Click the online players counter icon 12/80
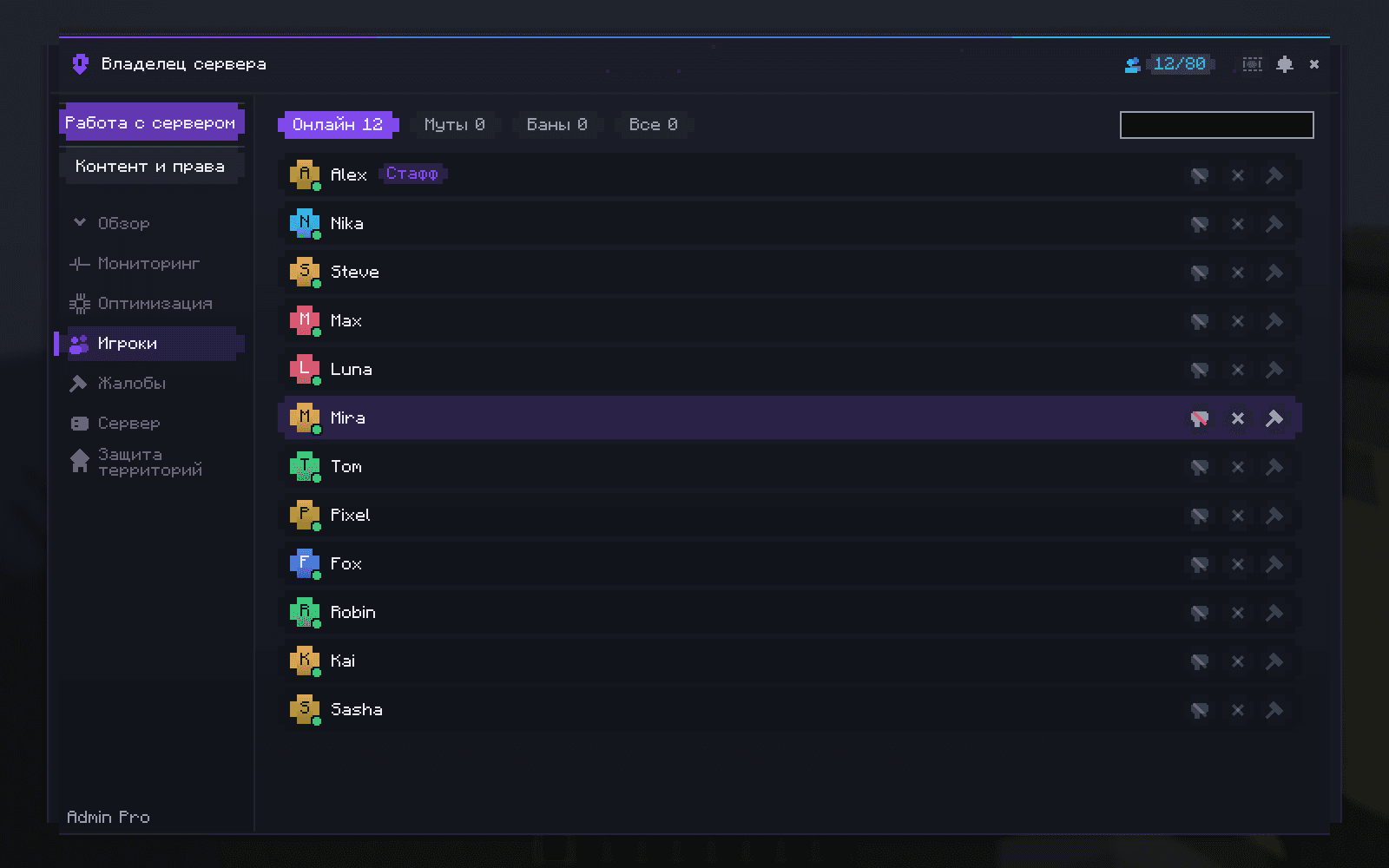The height and width of the screenshot is (868, 1389). (x=1132, y=64)
